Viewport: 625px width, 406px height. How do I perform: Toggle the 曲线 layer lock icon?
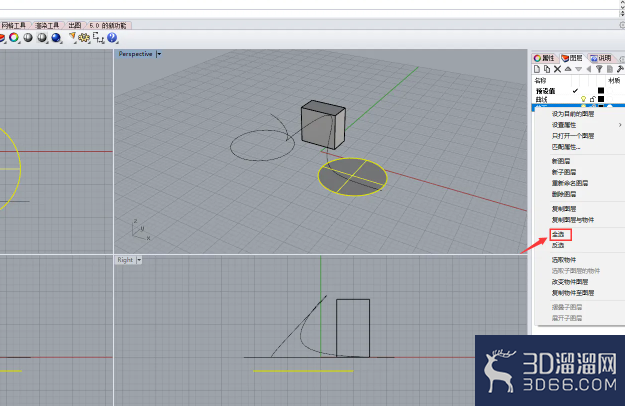(x=592, y=99)
